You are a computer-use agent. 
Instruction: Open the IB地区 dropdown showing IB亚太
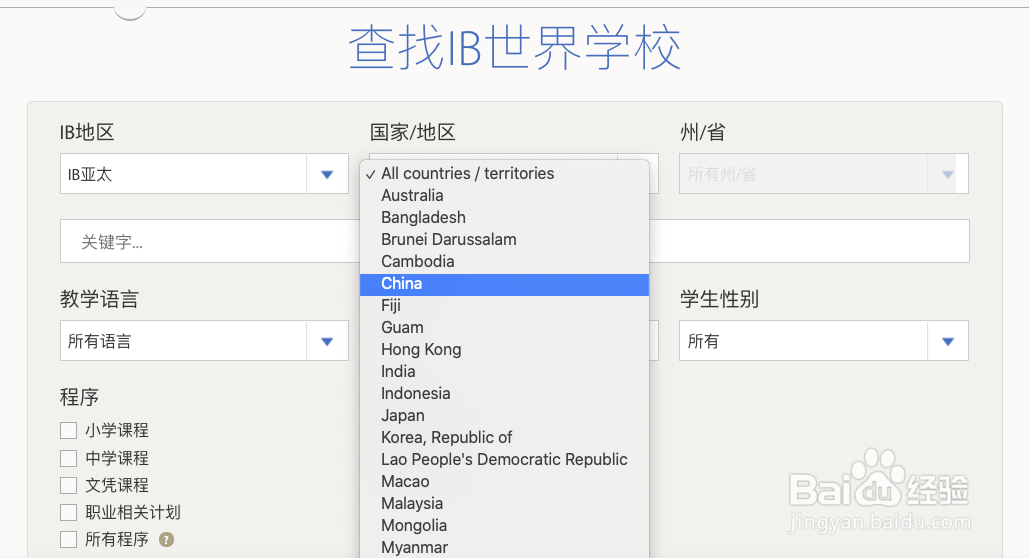[x=204, y=174]
